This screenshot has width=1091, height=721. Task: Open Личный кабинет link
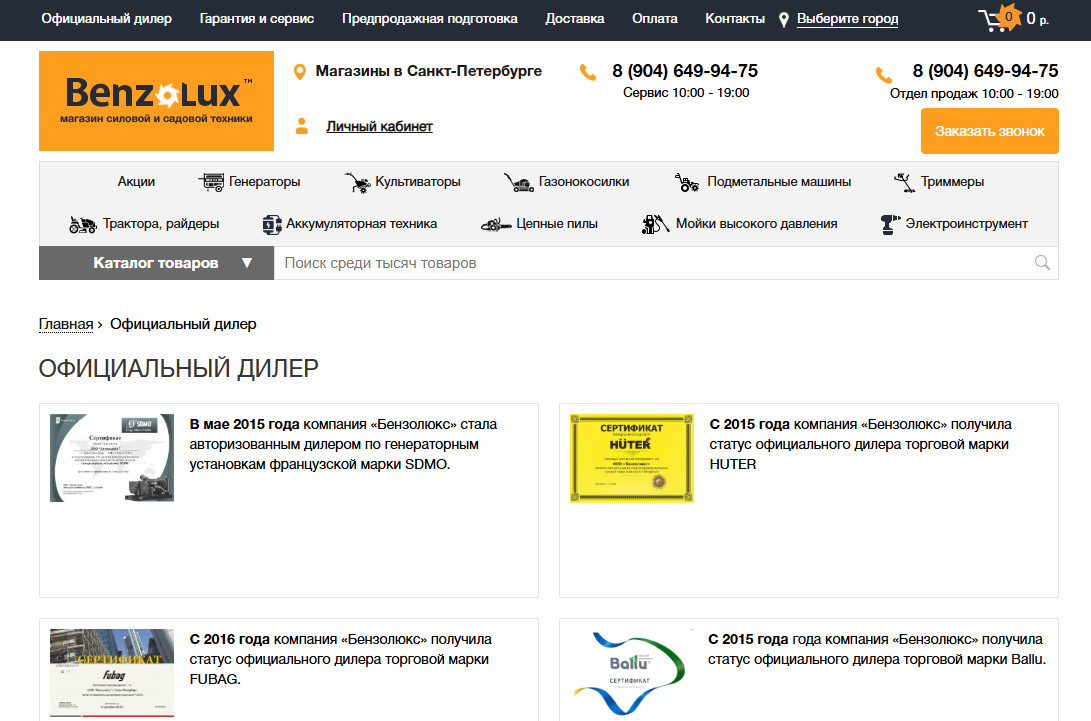coord(379,126)
